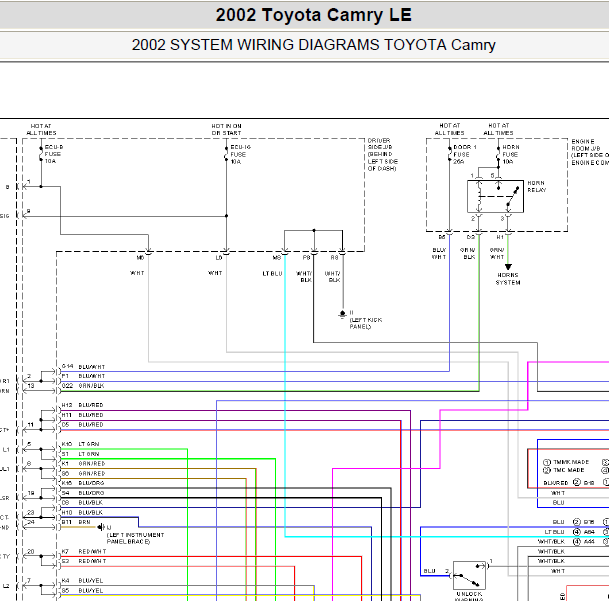Screen dimensions: 609x601
Task: Select the ECU-B FUSE 10A label
Action: 54,154
